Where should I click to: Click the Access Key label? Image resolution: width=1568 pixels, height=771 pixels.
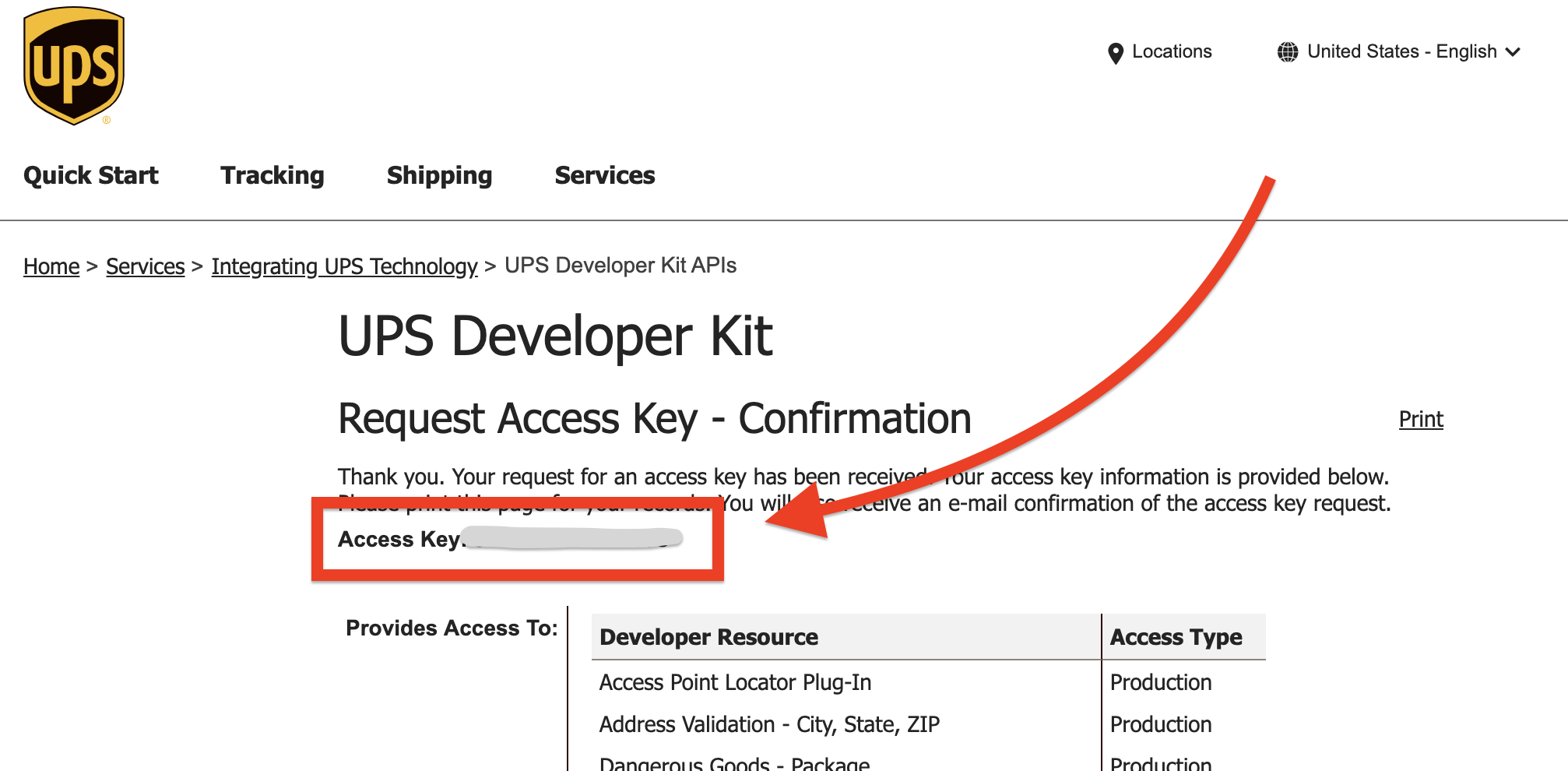(400, 539)
